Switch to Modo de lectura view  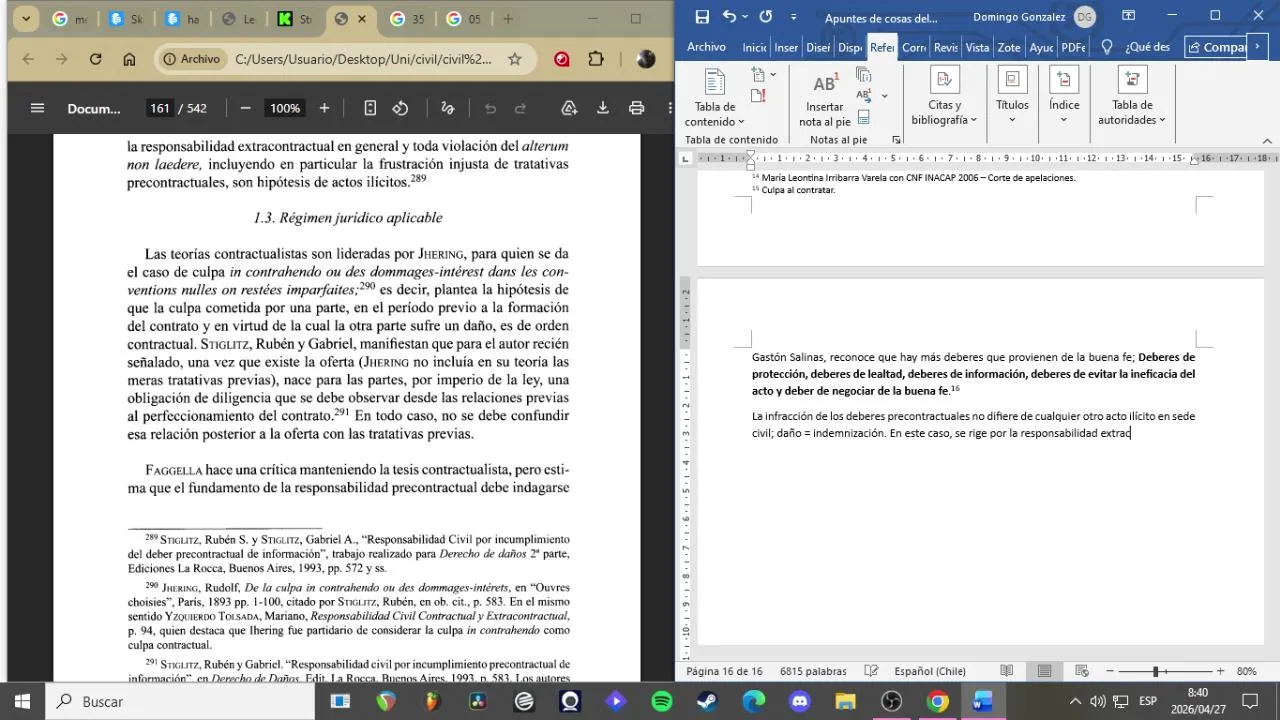click(1007, 671)
